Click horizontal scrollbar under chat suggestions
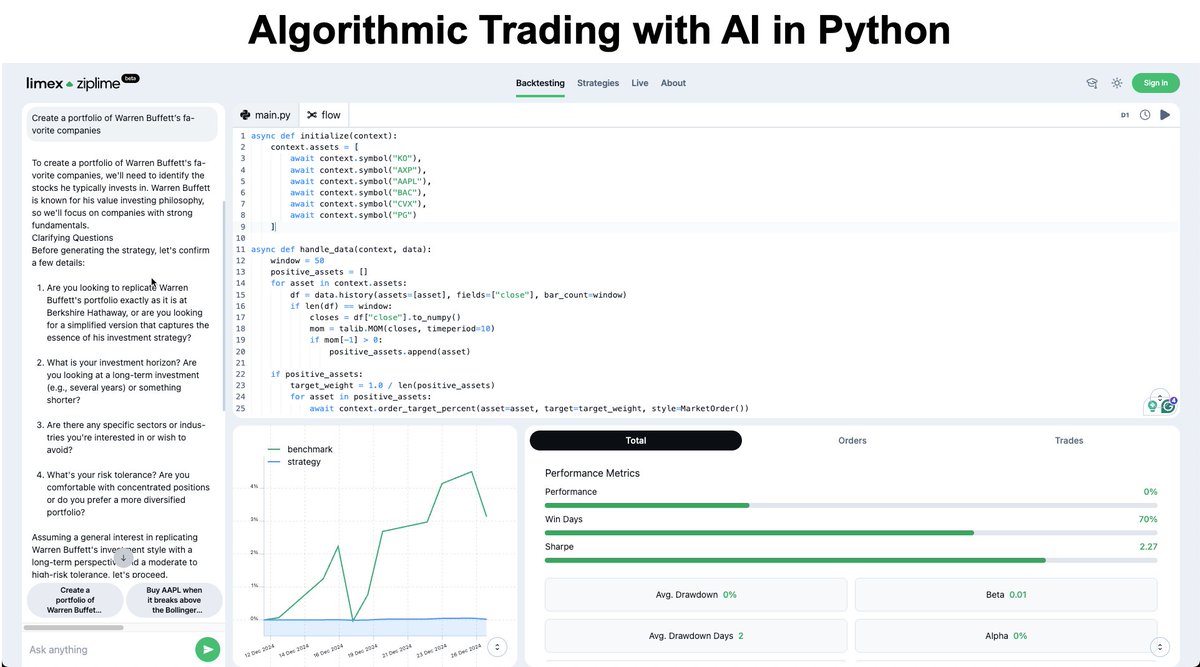 pyautogui.click(x=75, y=627)
